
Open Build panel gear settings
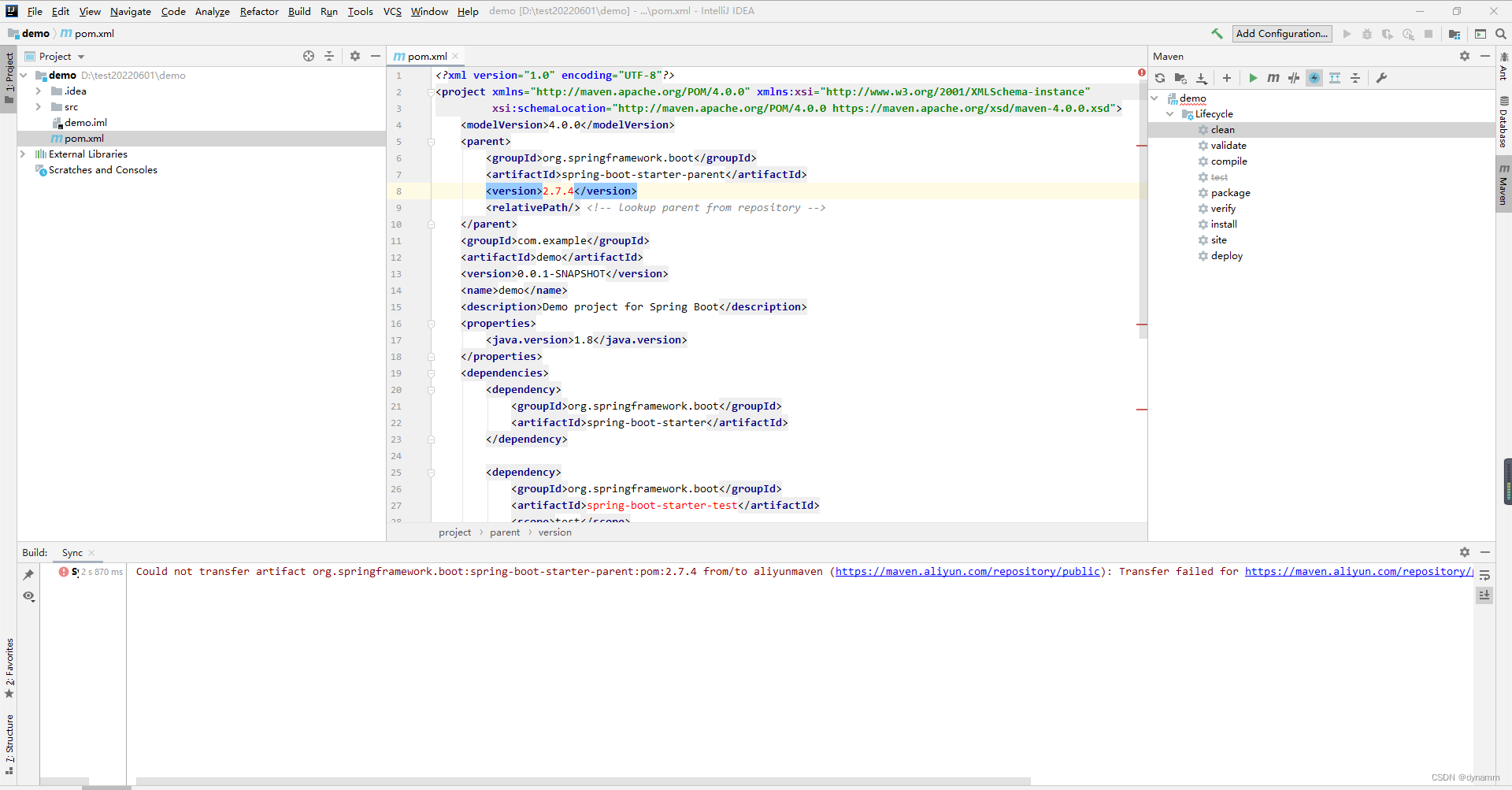point(1465,552)
